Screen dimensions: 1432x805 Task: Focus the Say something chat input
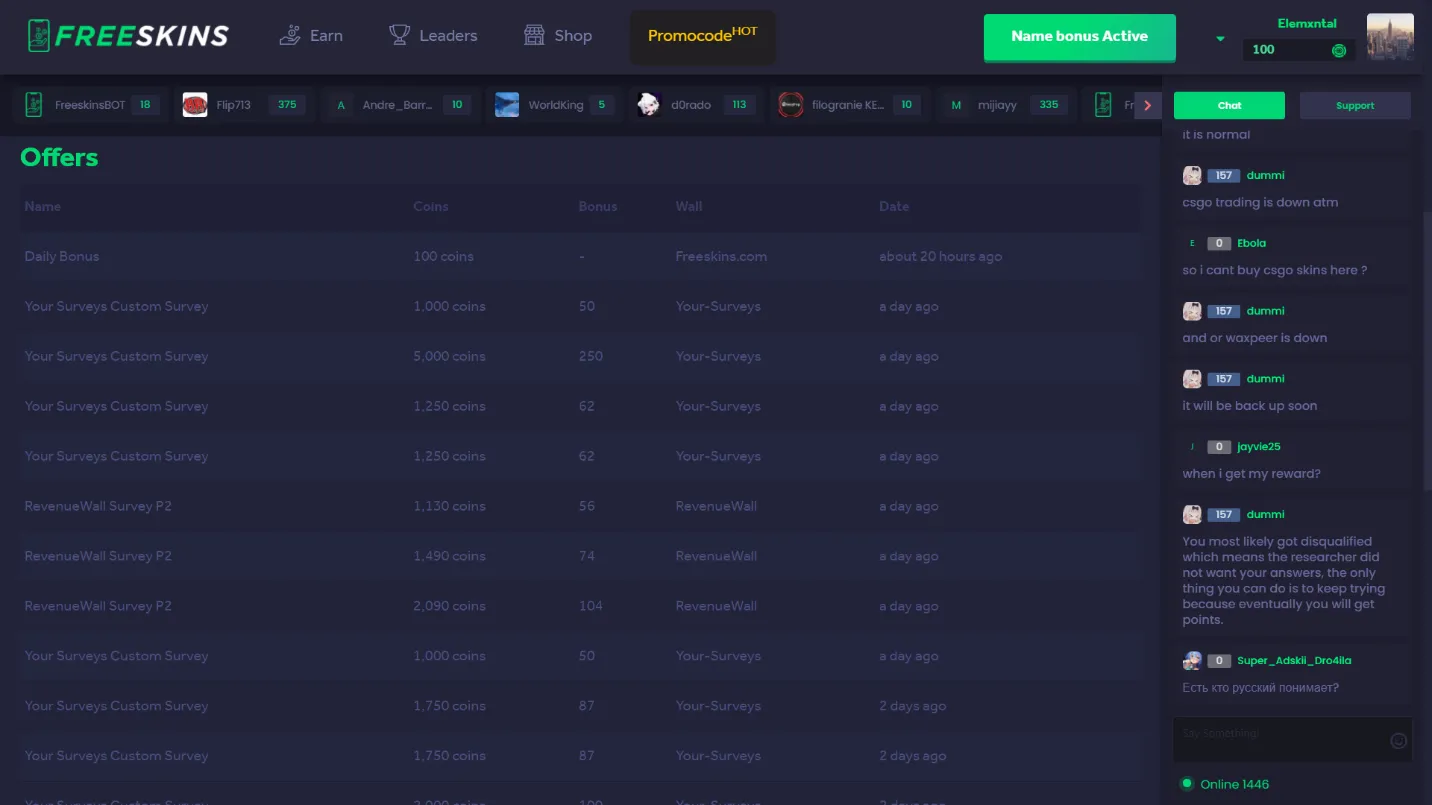1280,738
